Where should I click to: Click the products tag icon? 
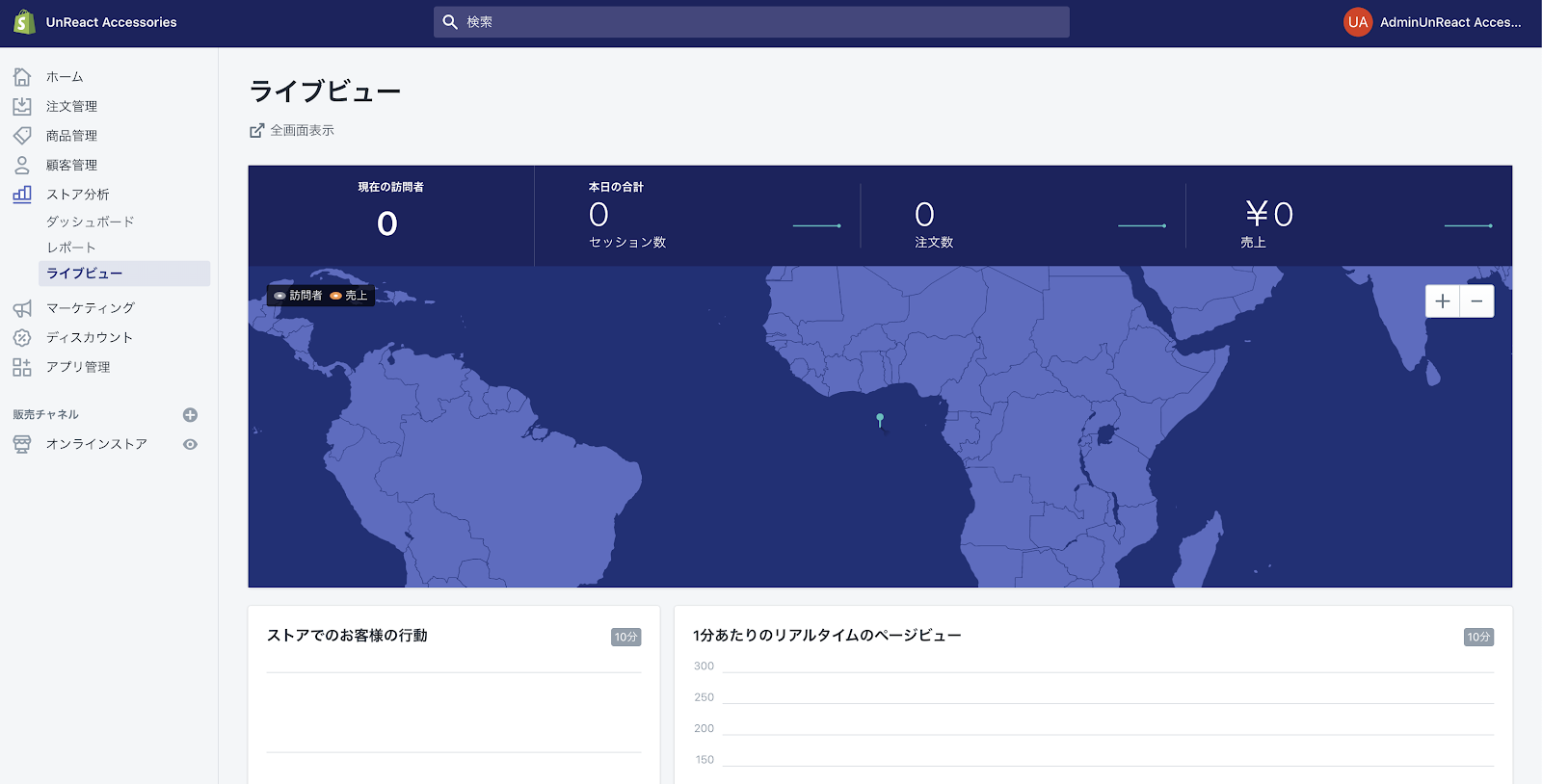pyautogui.click(x=22, y=136)
